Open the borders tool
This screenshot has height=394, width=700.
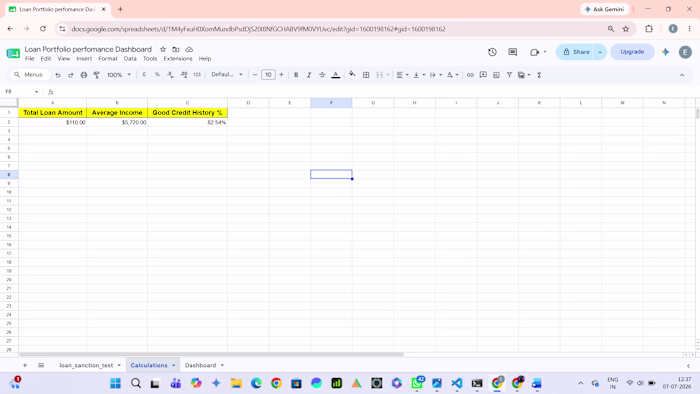[366, 75]
